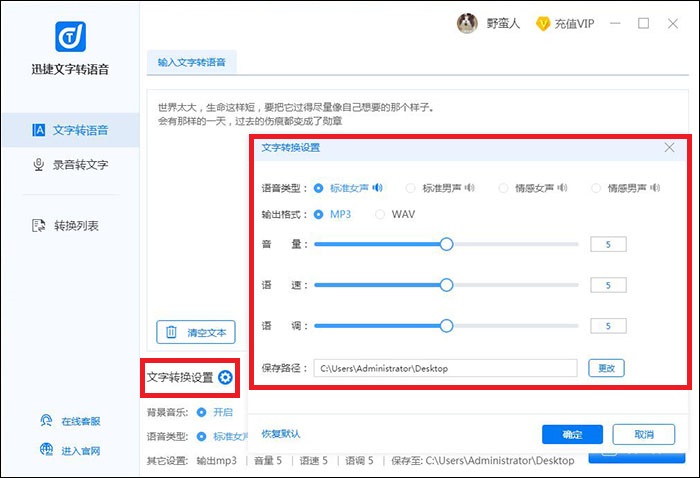Play the 标准男声 voice sample speaker icon
The width and height of the screenshot is (700, 478).
(469, 187)
